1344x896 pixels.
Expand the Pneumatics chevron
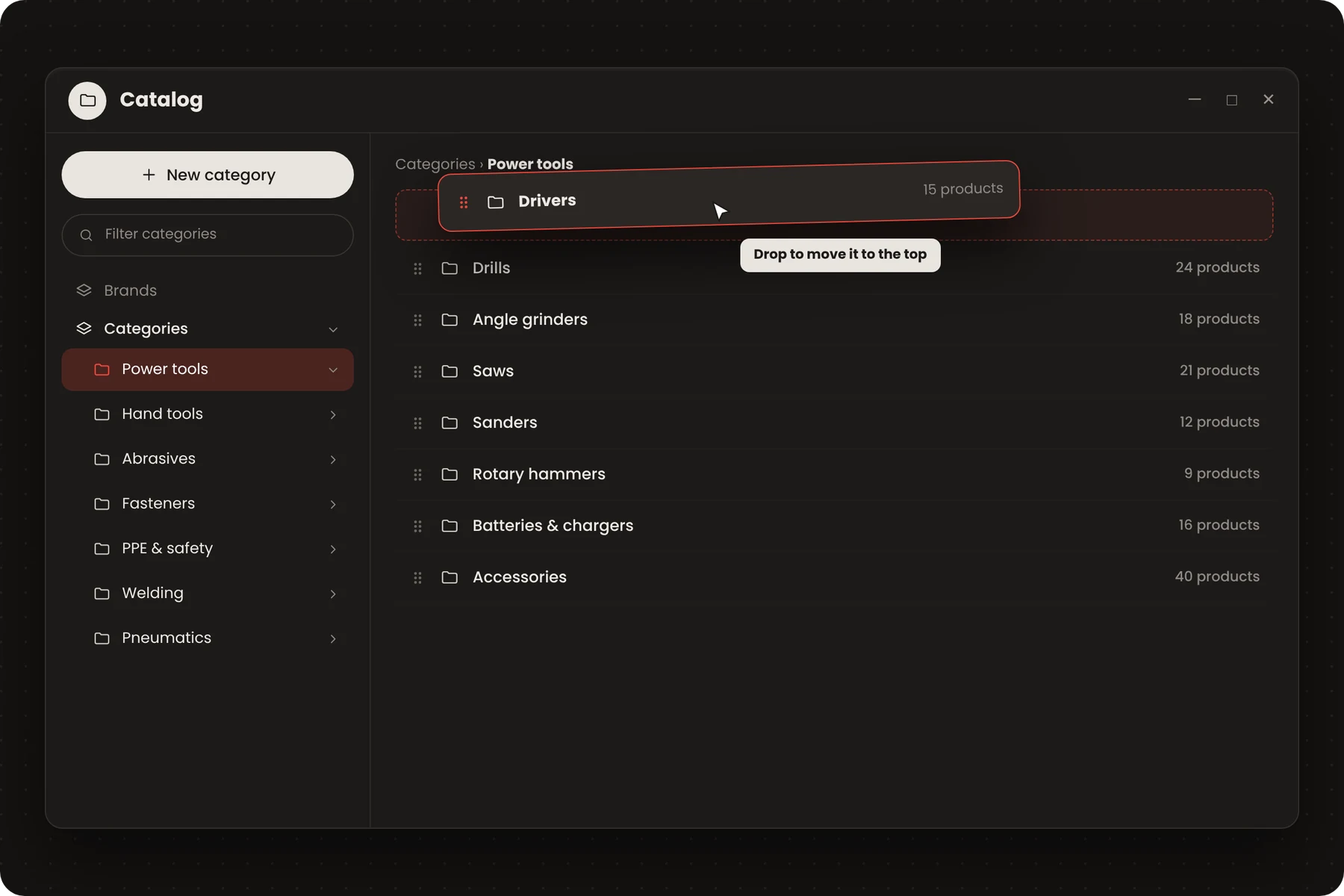(x=333, y=638)
